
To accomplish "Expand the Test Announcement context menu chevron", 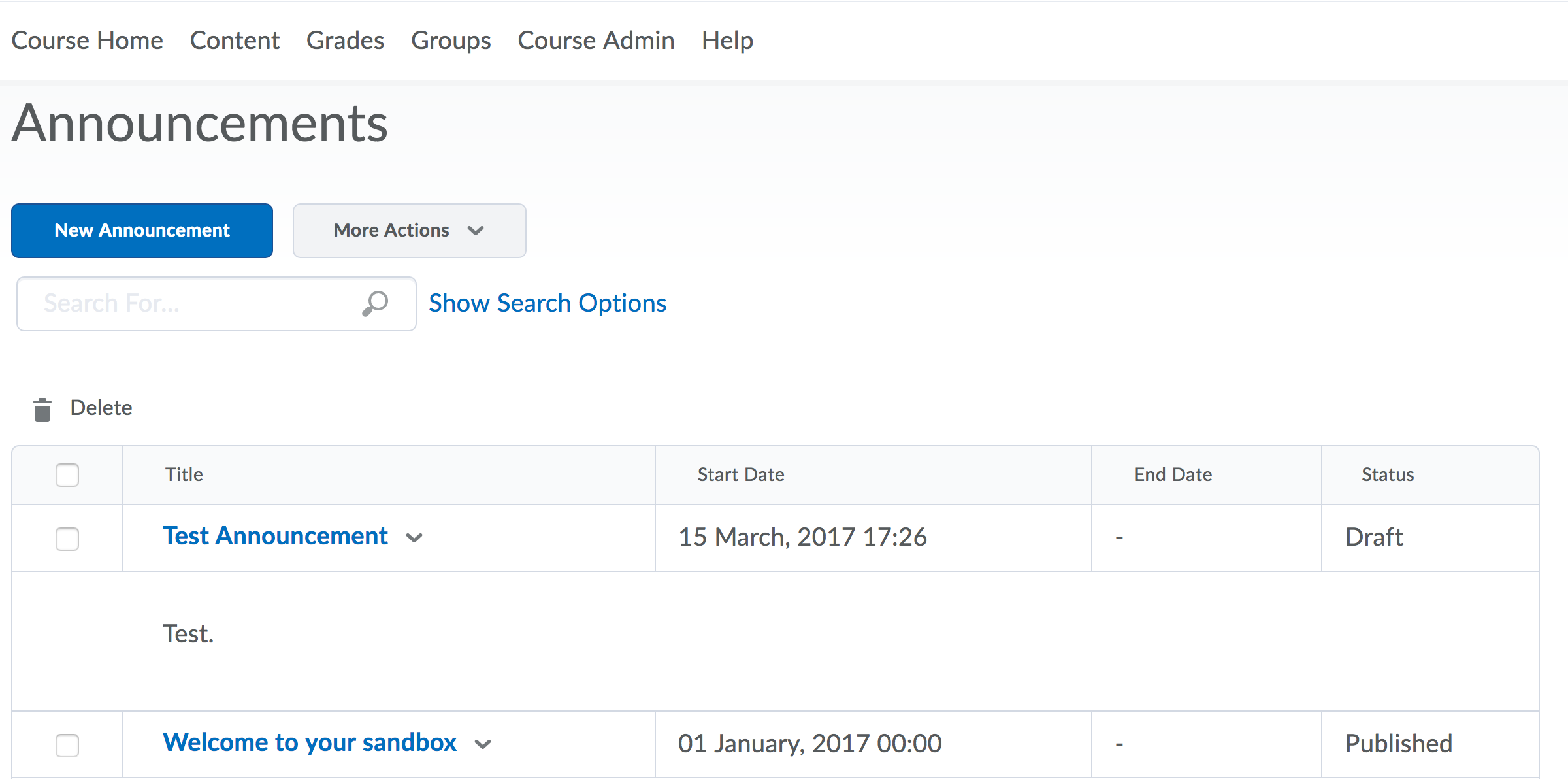I will point(414,538).
